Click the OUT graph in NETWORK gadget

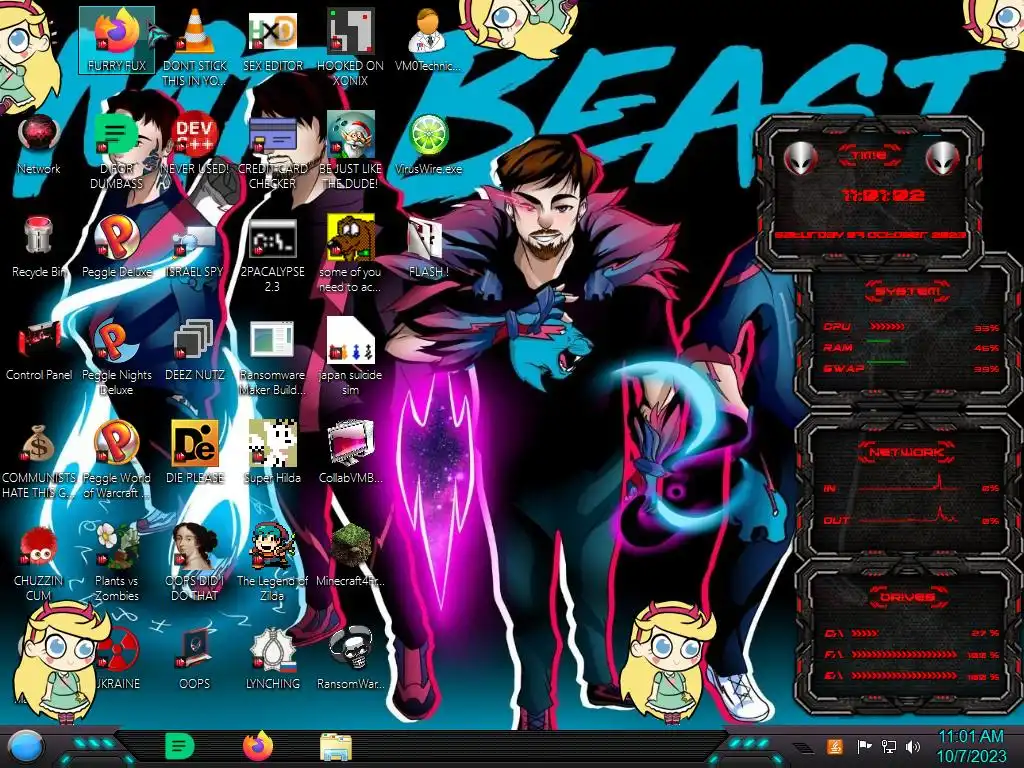click(909, 515)
